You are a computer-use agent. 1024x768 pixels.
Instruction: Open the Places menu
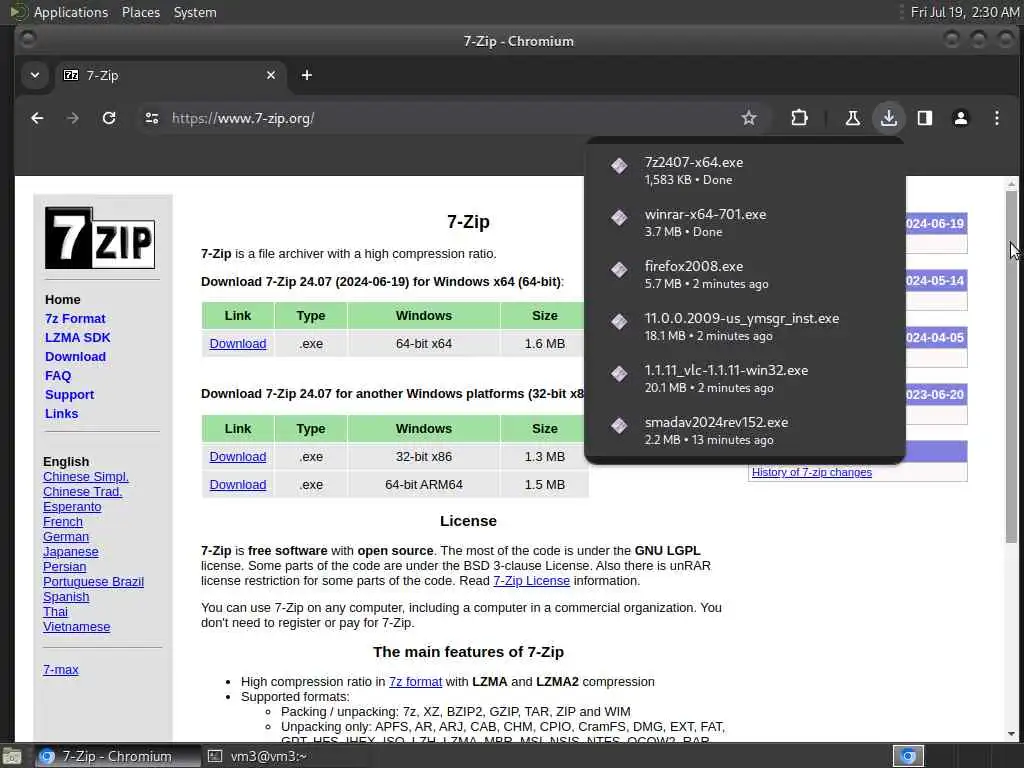click(x=140, y=12)
